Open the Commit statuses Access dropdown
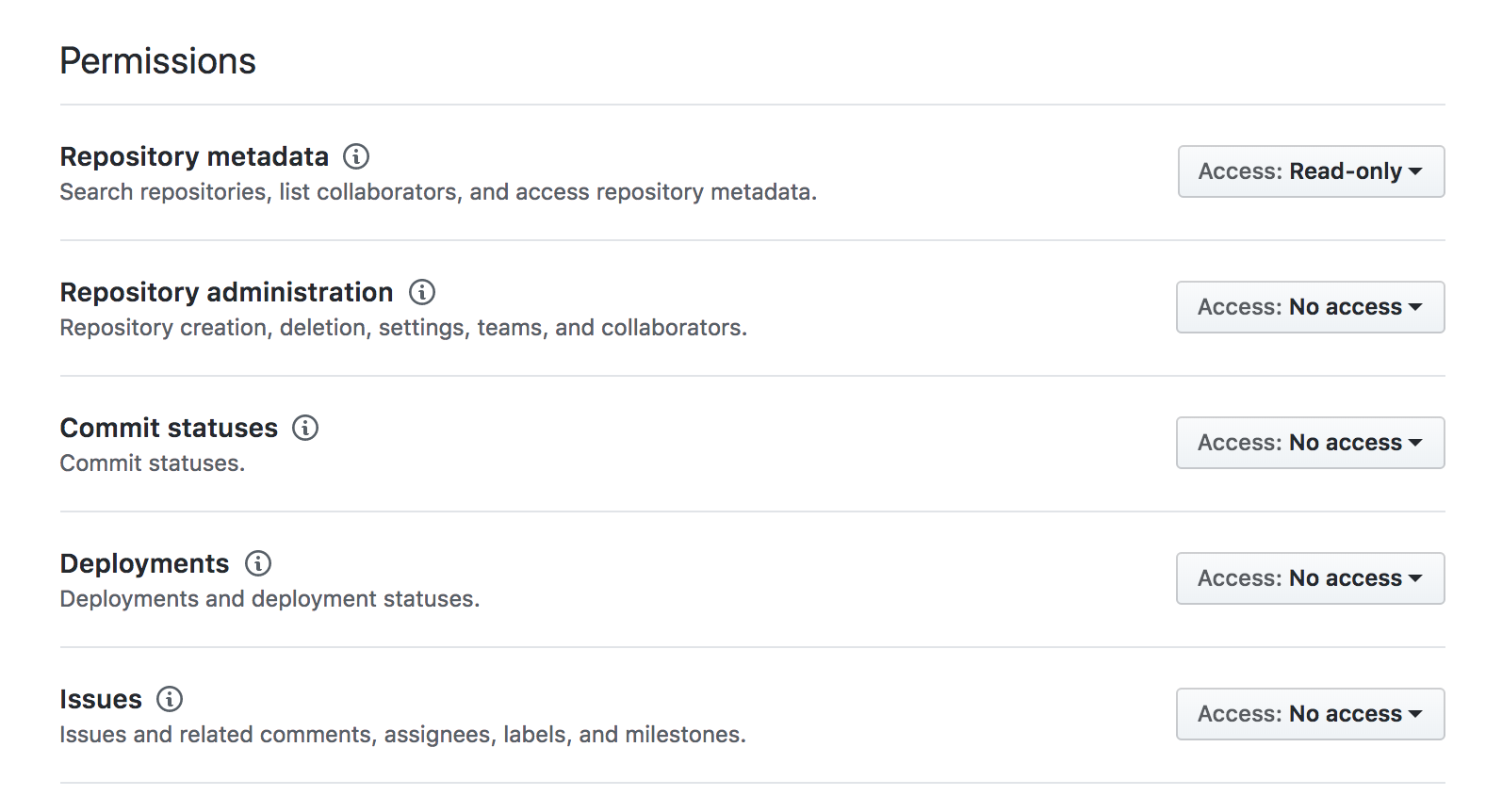Image resolution: width=1502 pixels, height=812 pixels. point(1310,443)
